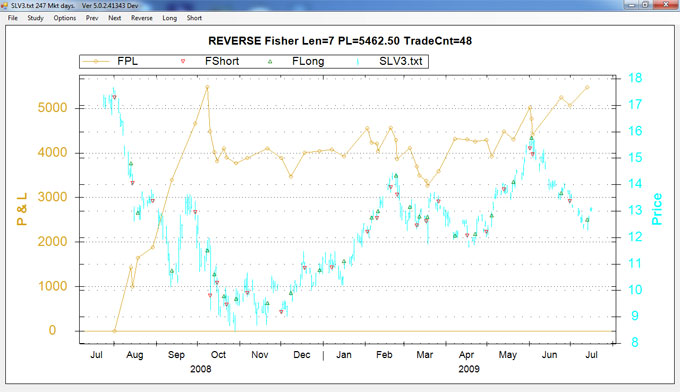Select the Short menu item

pos(194,18)
